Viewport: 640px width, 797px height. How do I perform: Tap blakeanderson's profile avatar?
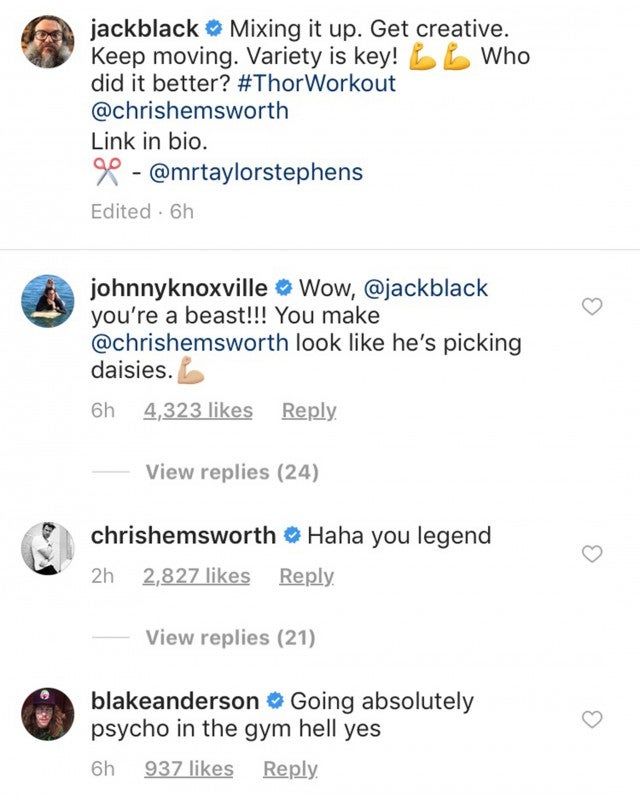click(x=47, y=714)
